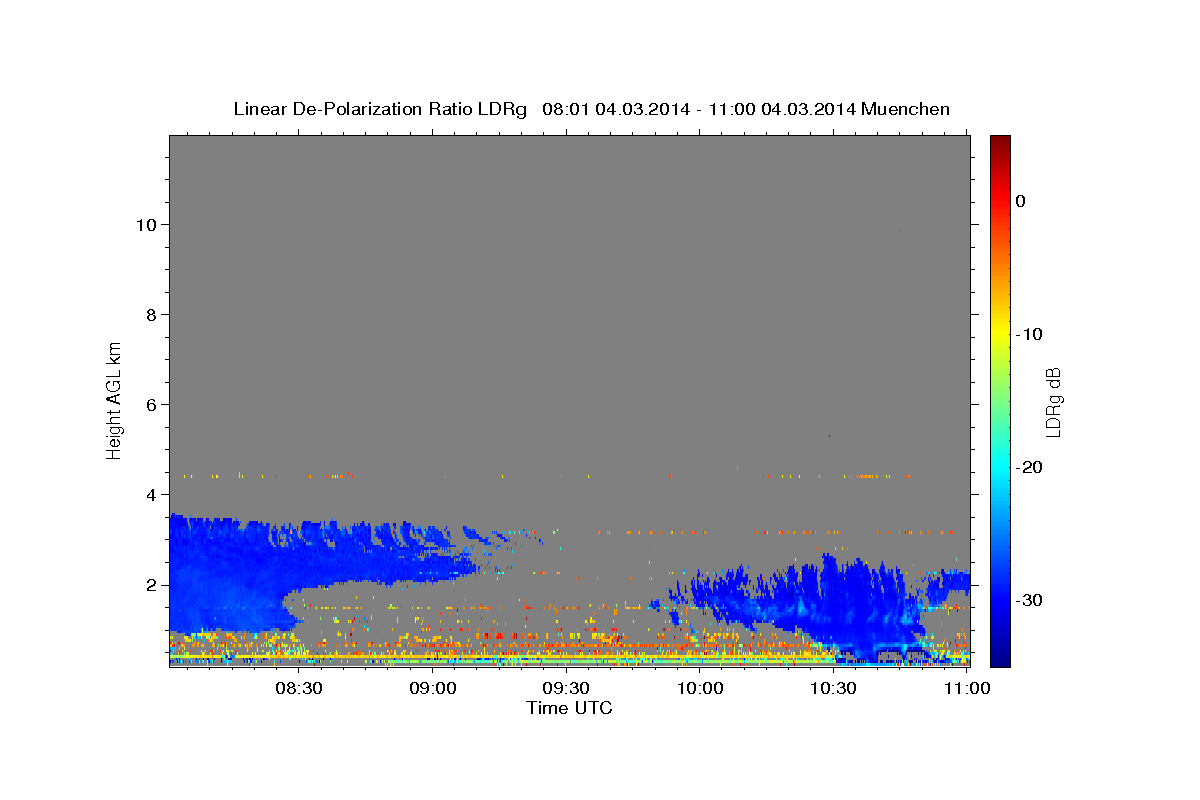
Task: Click the 10:30 time tick label
Action: (833, 688)
